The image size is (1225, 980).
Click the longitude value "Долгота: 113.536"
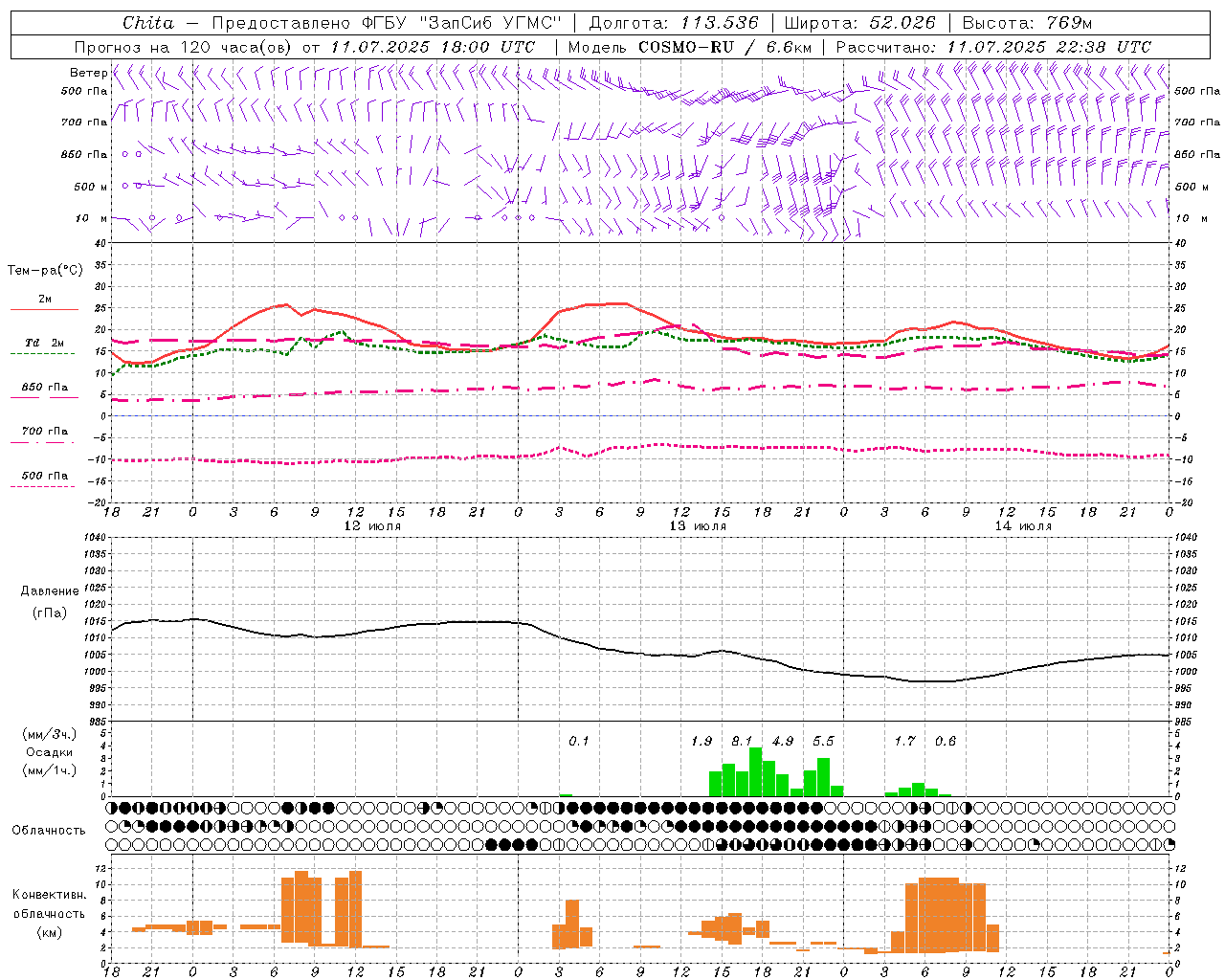674,23
